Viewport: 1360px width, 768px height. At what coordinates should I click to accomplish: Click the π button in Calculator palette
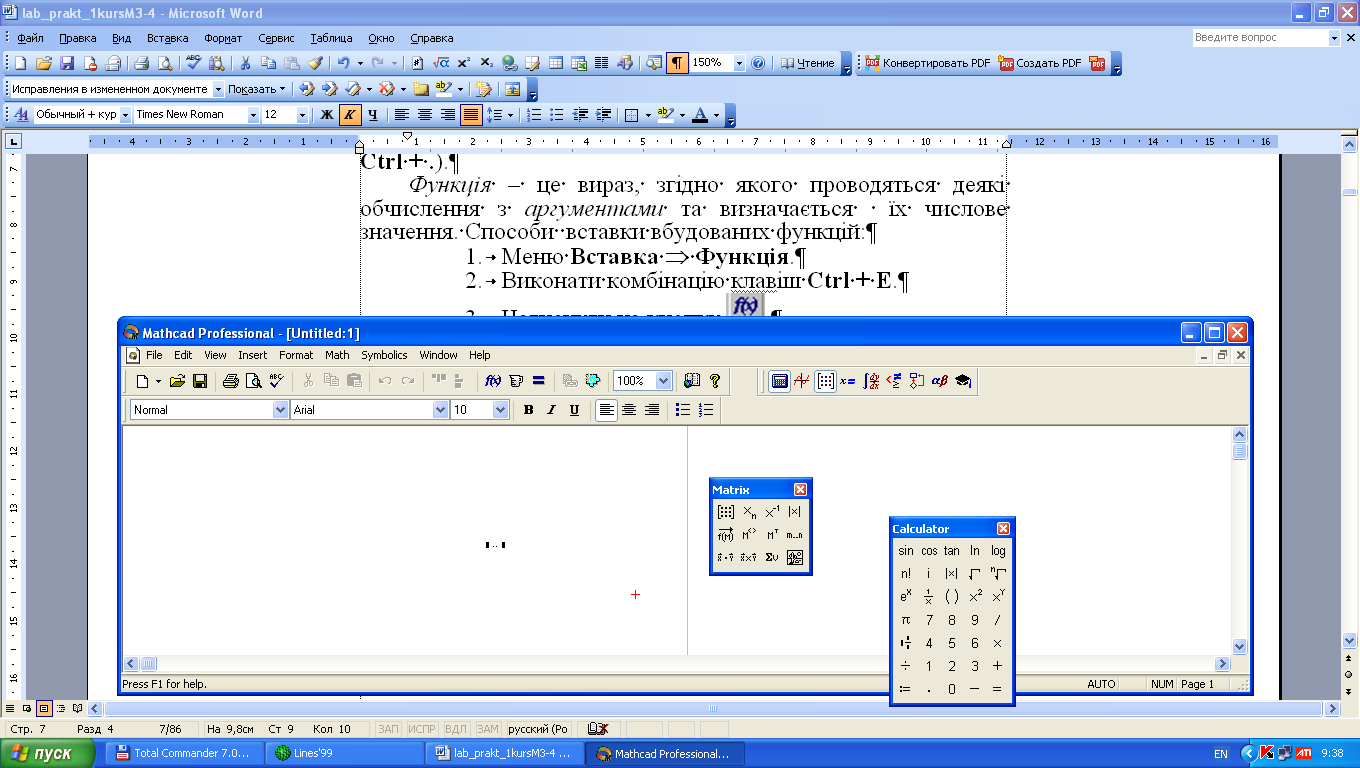[906, 620]
